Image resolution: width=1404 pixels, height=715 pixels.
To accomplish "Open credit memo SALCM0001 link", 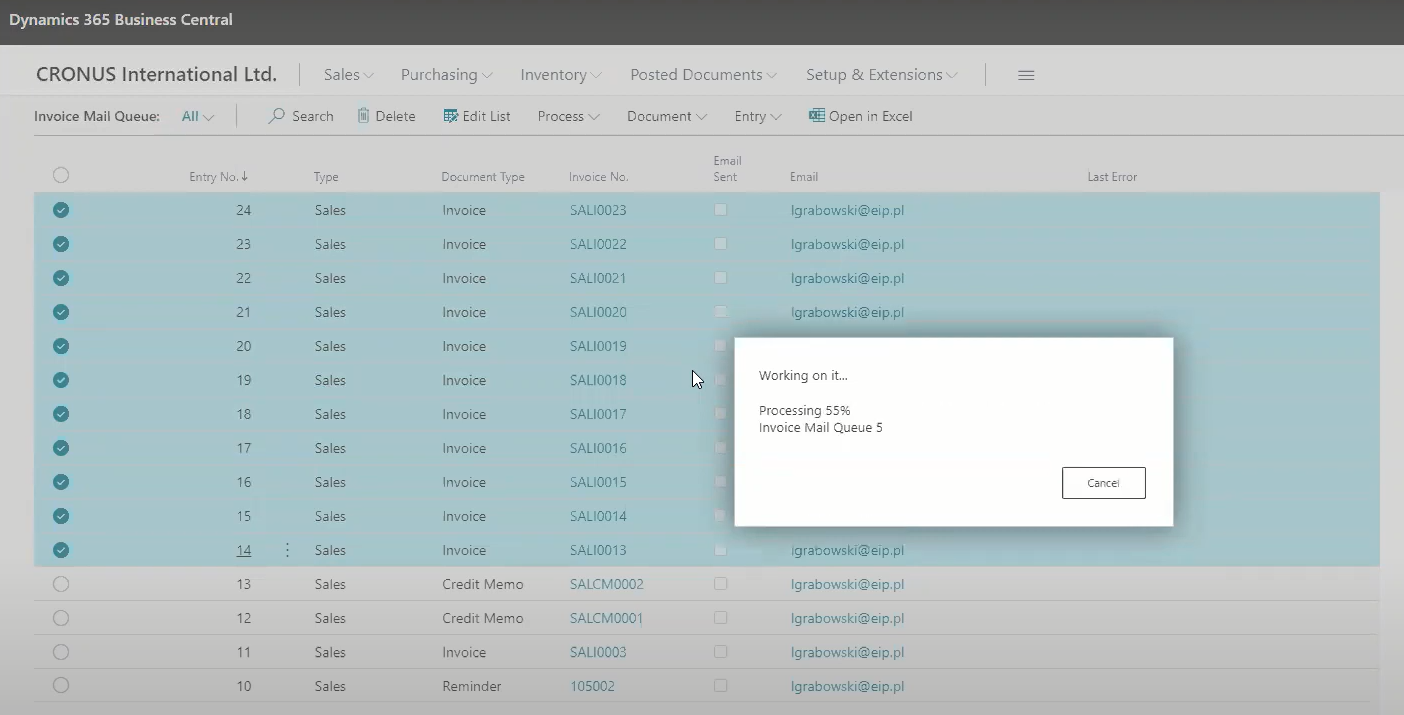I will tap(607, 618).
